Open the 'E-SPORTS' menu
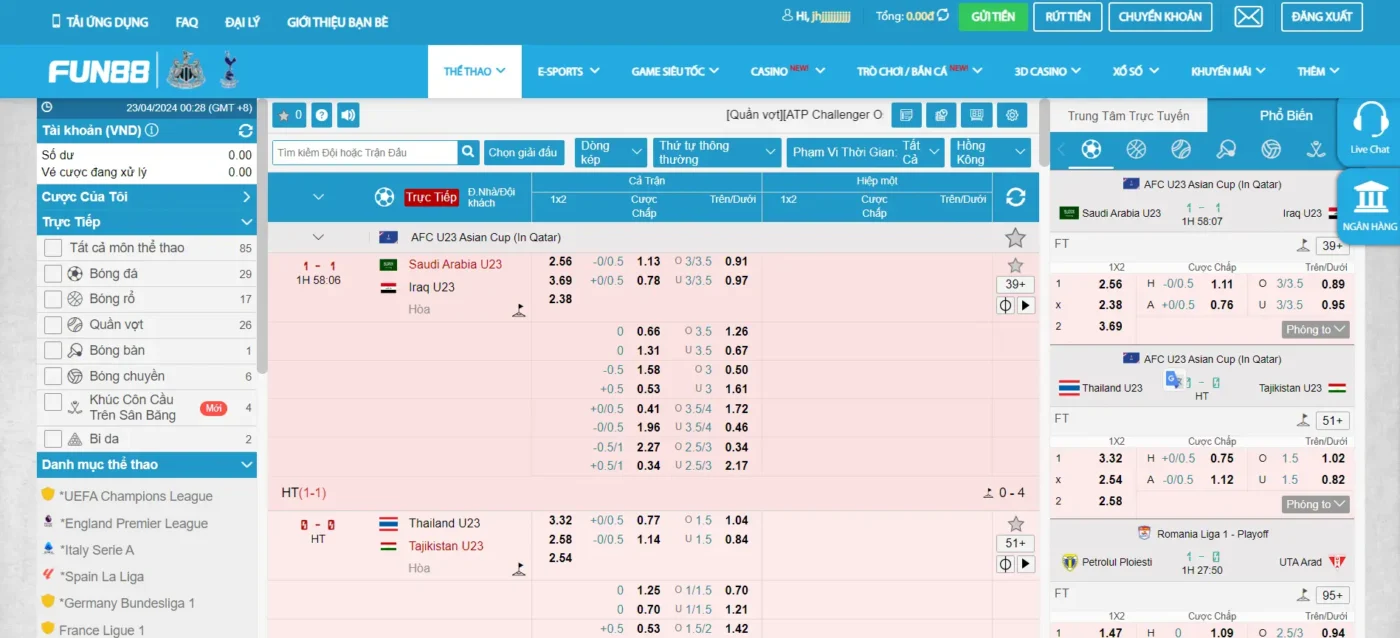1400x638 pixels. (568, 71)
